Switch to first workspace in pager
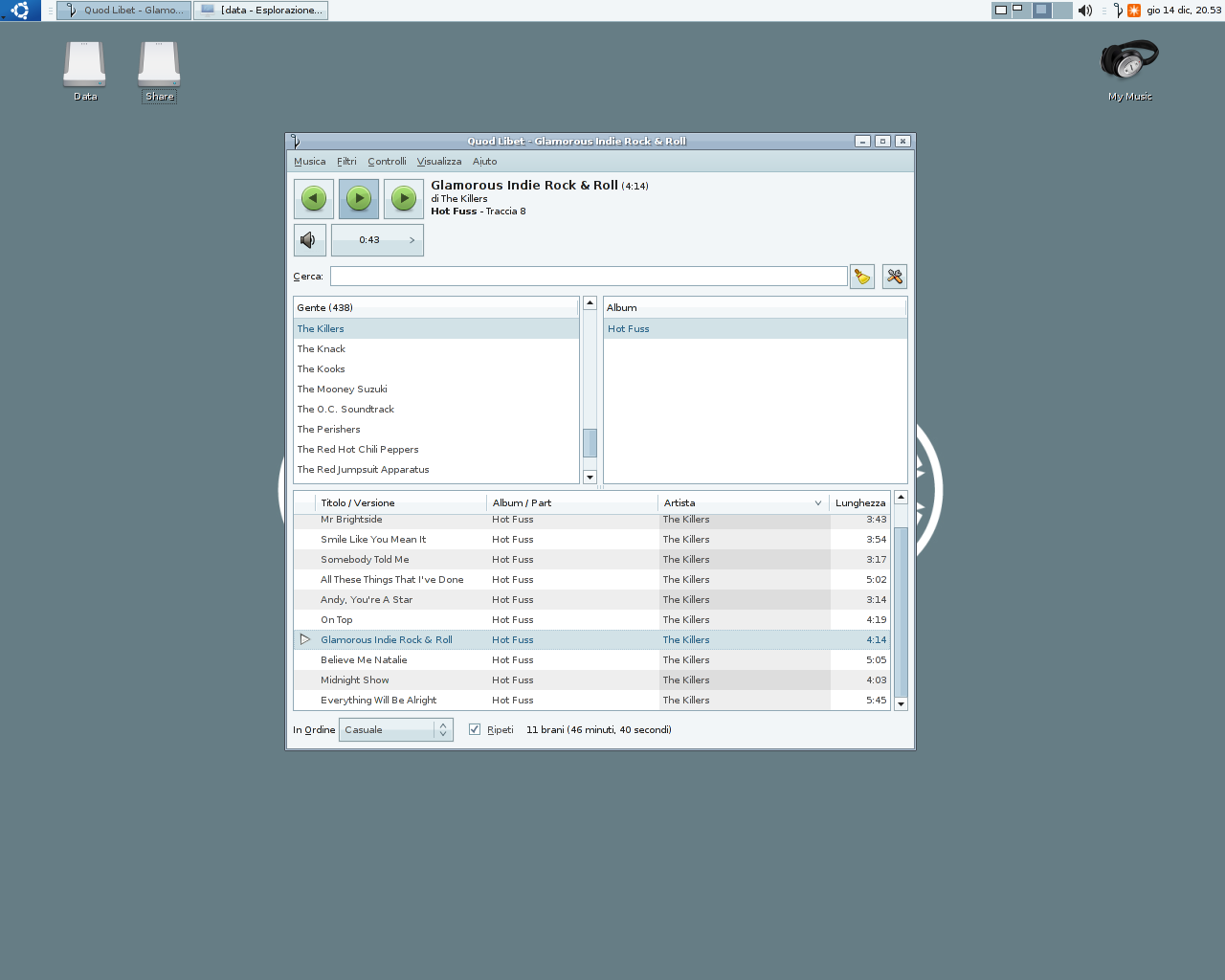 pyautogui.click(x=1001, y=11)
